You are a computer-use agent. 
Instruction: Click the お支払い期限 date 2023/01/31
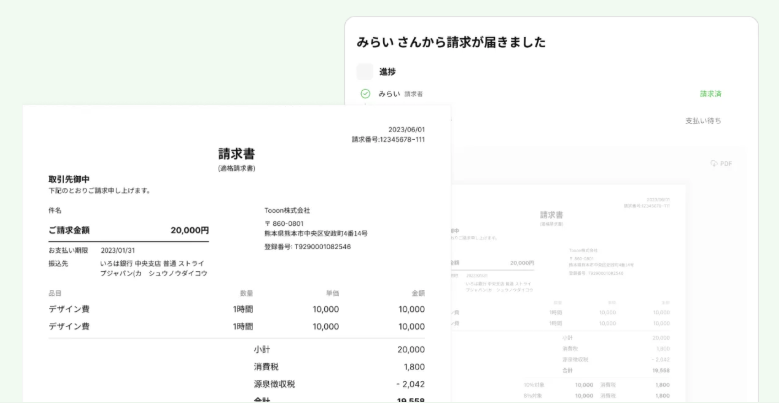[x=117, y=250]
